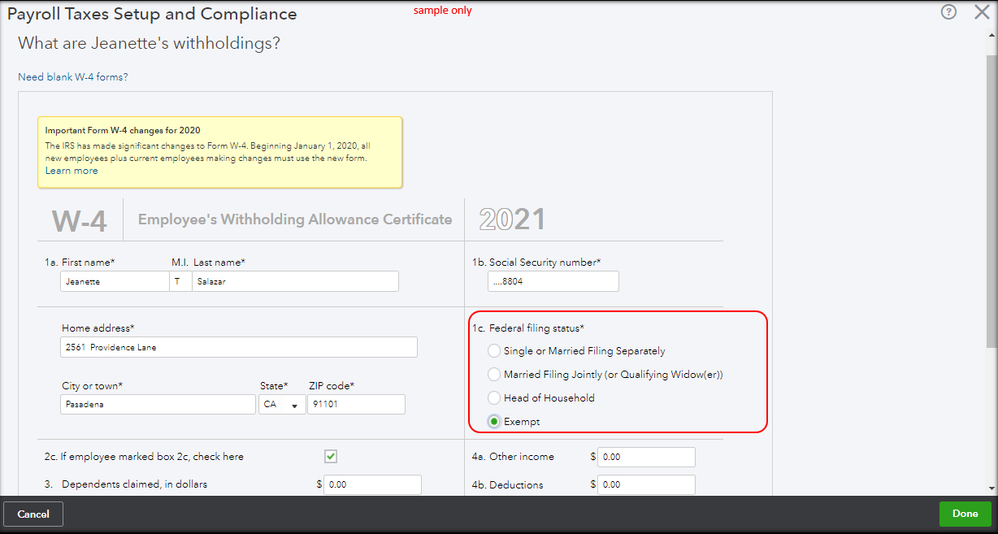The image size is (998, 534).
Task: Click the scrollbar down arrow
Action: point(992,488)
